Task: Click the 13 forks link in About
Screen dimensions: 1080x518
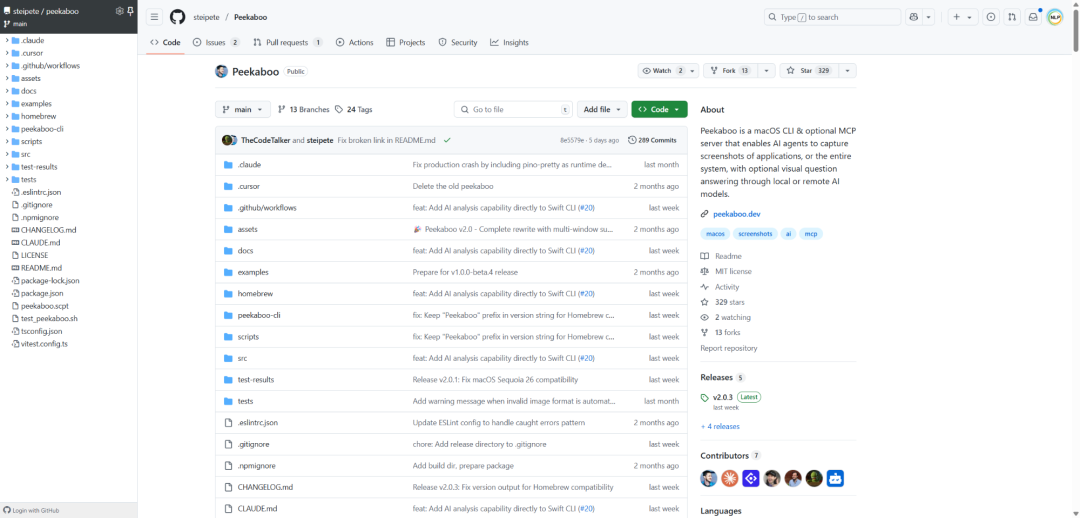Action: point(727,333)
